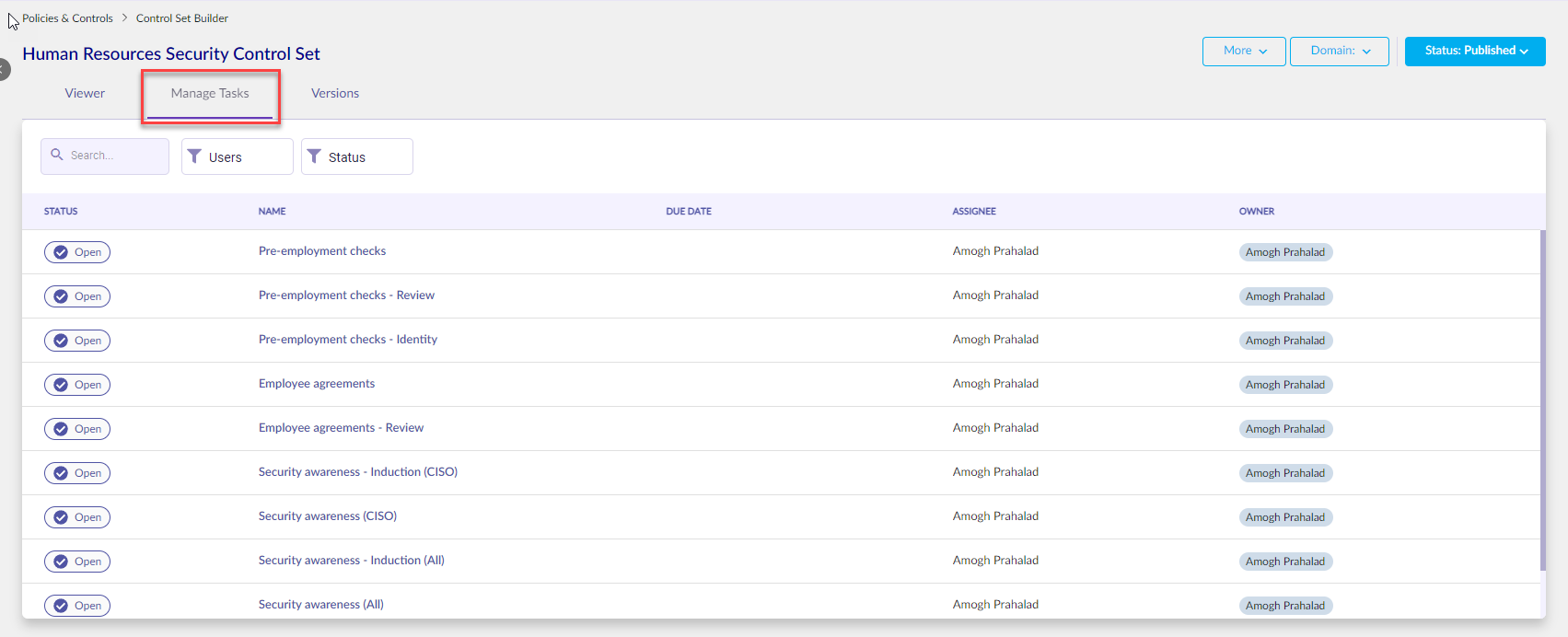Open the Status filter dropdown

pos(357,156)
